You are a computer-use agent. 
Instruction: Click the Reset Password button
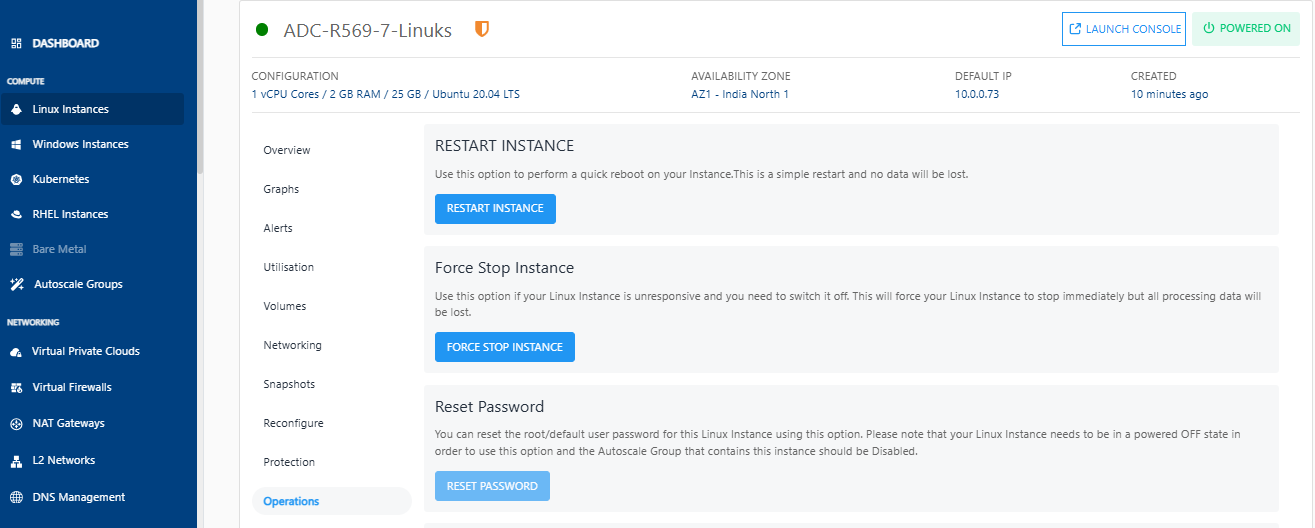(492, 486)
